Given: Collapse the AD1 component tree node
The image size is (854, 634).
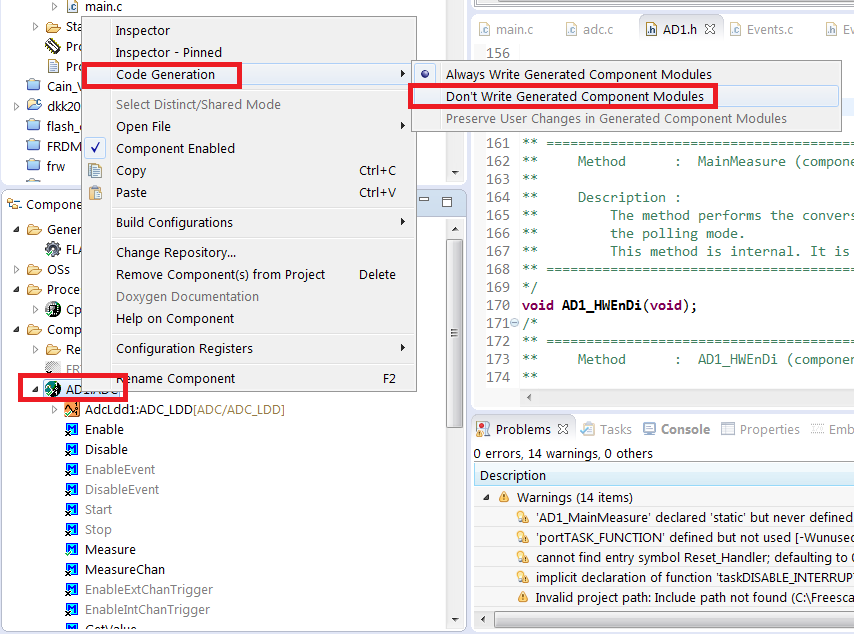Looking at the screenshot, I should pyautogui.click(x=35, y=389).
